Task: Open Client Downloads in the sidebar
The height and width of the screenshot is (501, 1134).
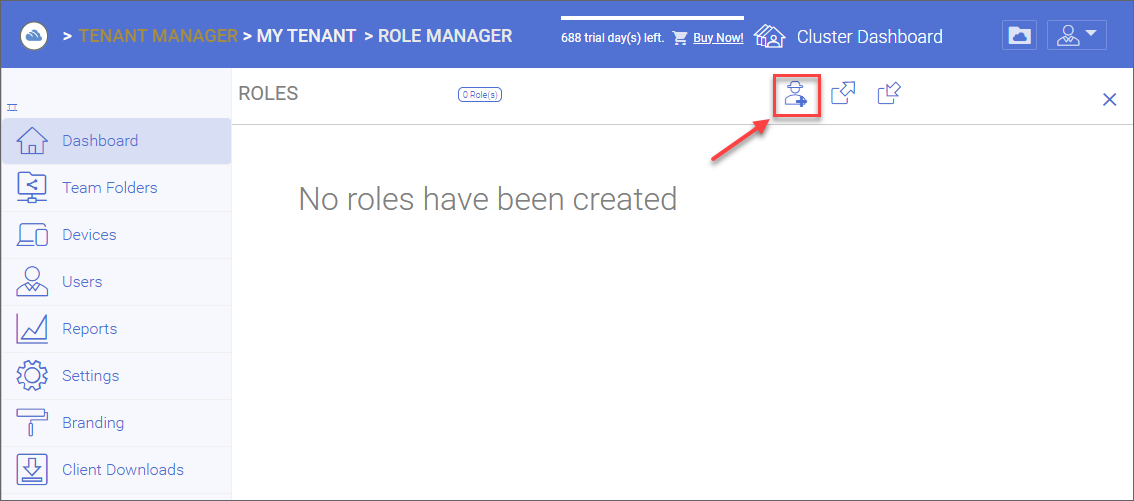Action: click(116, 470)
